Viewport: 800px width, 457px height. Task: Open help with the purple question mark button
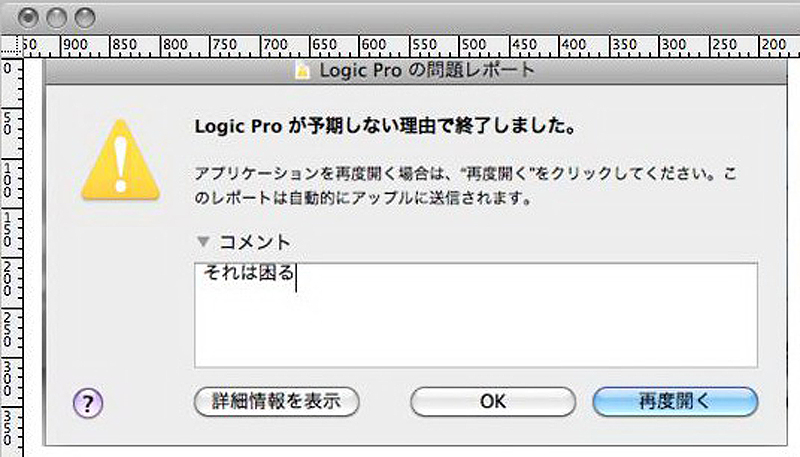pyautogui.click(x=88, y=403)
